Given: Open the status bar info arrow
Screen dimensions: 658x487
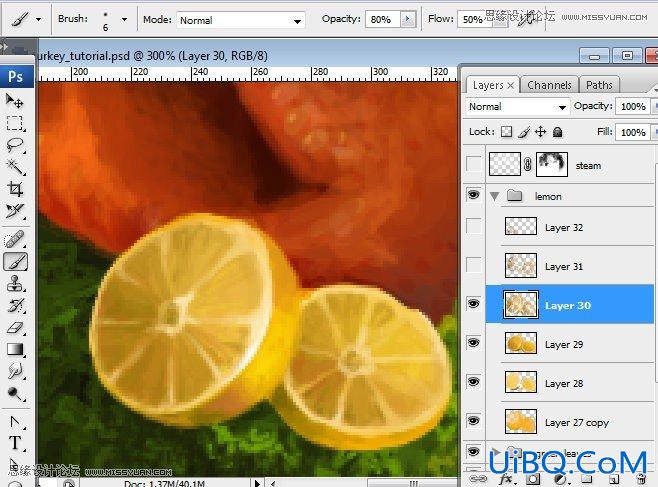Looking at the screenshot, I should 257,483.
